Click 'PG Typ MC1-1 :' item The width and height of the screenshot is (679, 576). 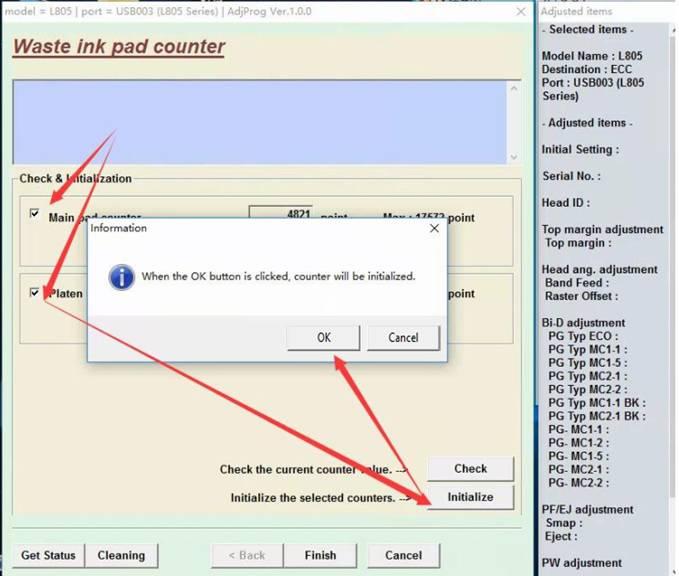point(587,349)
